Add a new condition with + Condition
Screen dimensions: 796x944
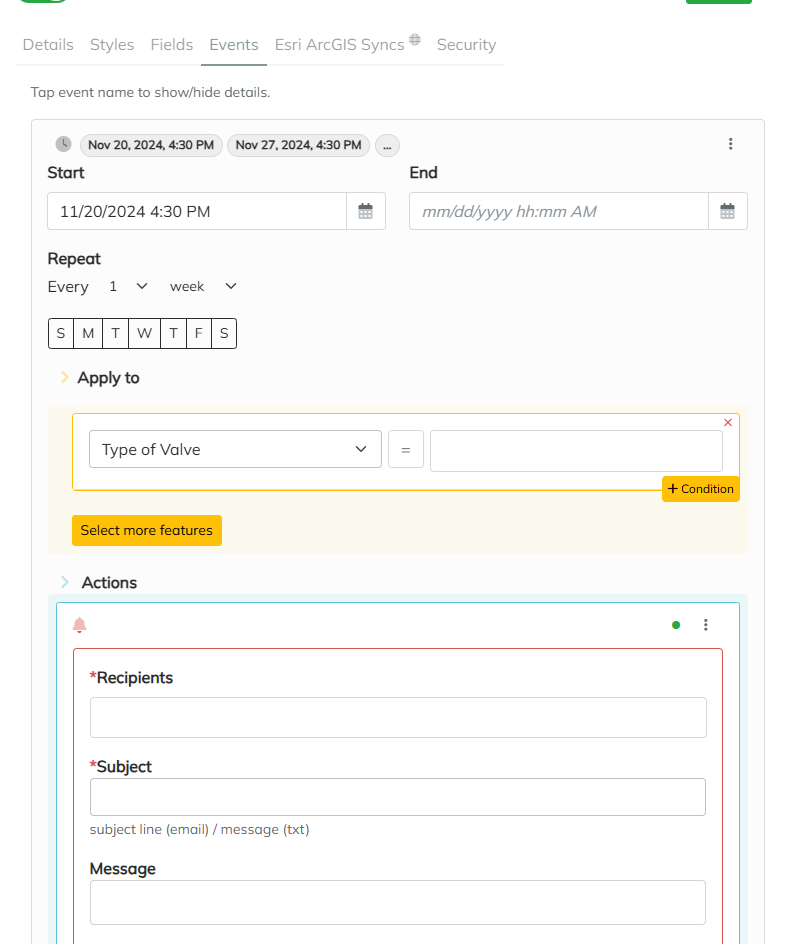tap(701, 489)
